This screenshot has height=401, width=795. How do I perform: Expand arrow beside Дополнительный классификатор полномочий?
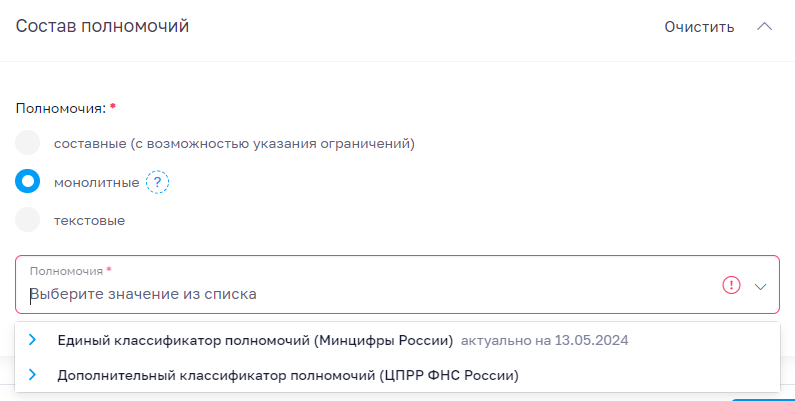(32, 375)
